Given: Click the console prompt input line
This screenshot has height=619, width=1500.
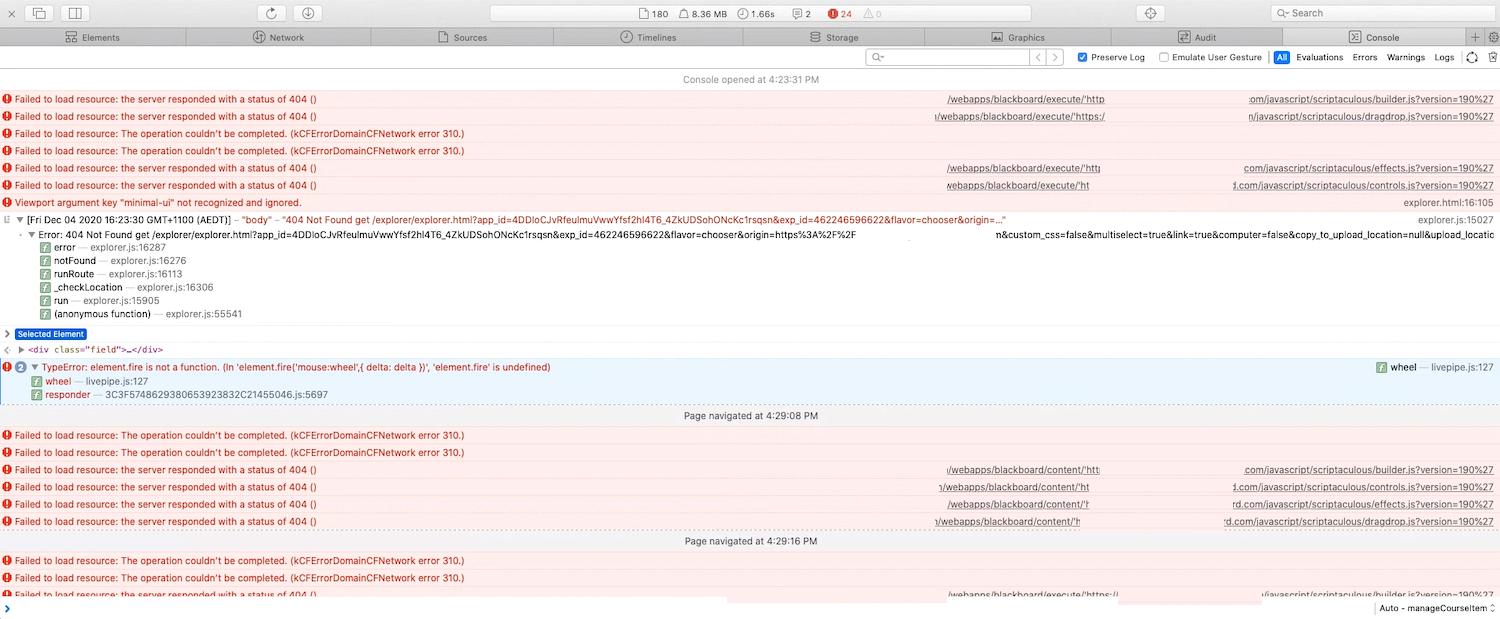Looking at the screenshot, I should coord(690,608).
